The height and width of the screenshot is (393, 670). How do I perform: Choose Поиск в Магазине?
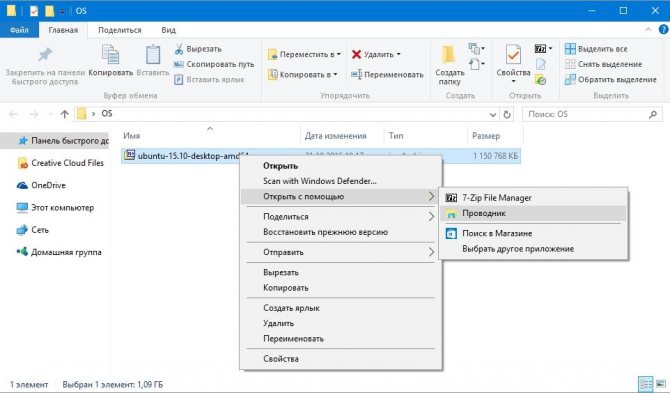[x=533, y=233]
